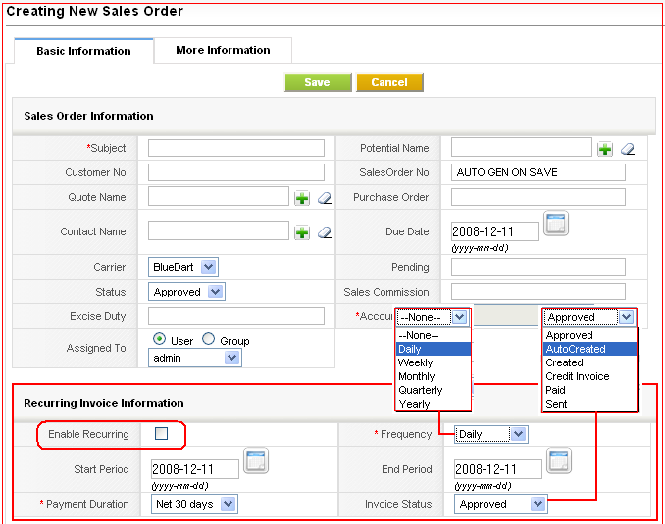
Task: Open the Start Period calendar picker
Action: (x=256, y=462)
